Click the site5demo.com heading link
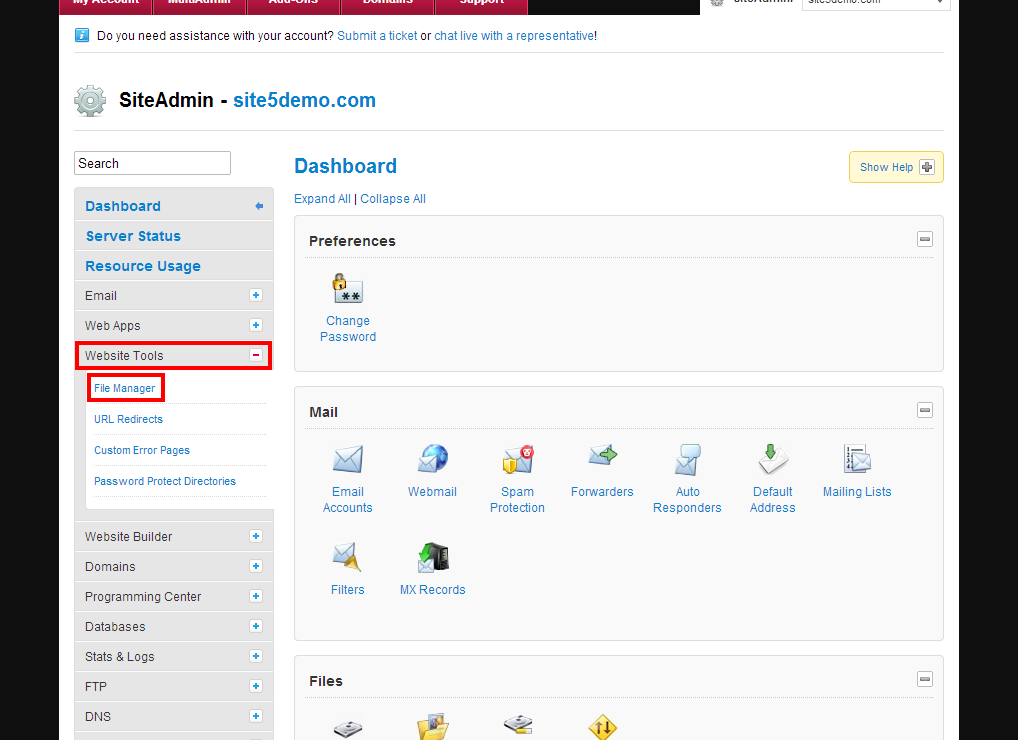 point(304,100)
